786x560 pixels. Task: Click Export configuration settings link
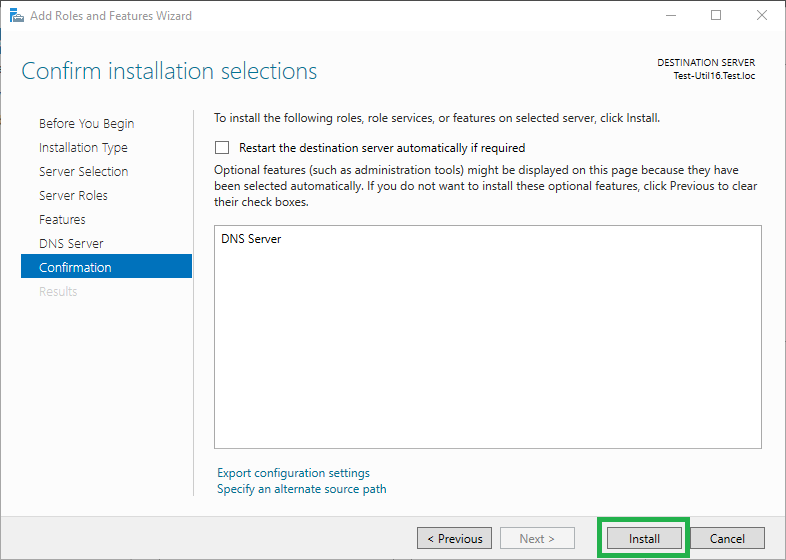tap(293, 473)
